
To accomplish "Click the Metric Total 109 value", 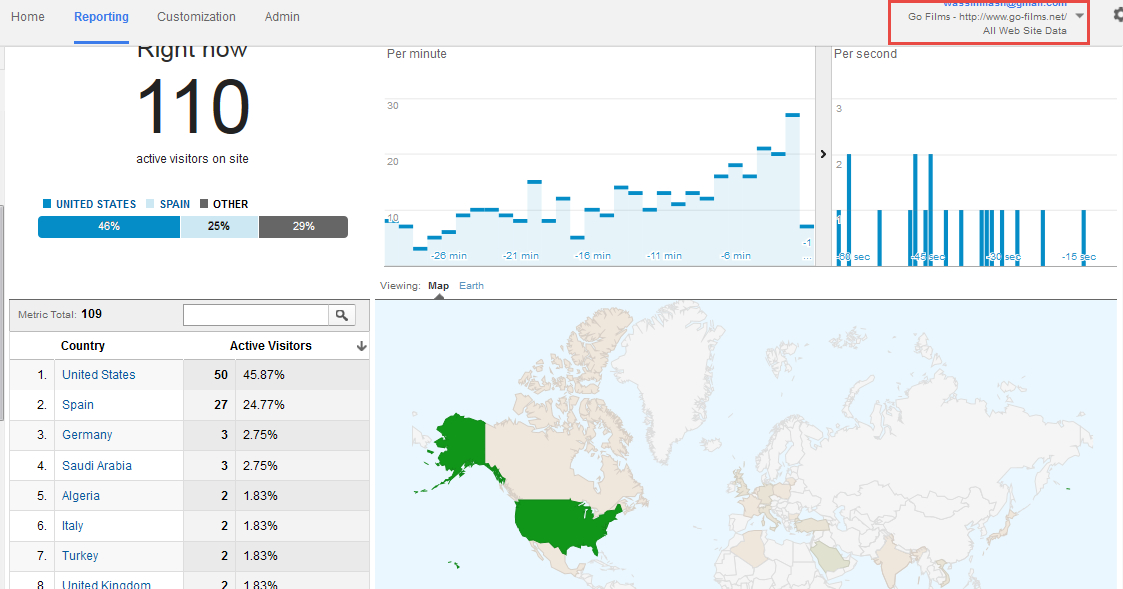I will click(92, 314).
